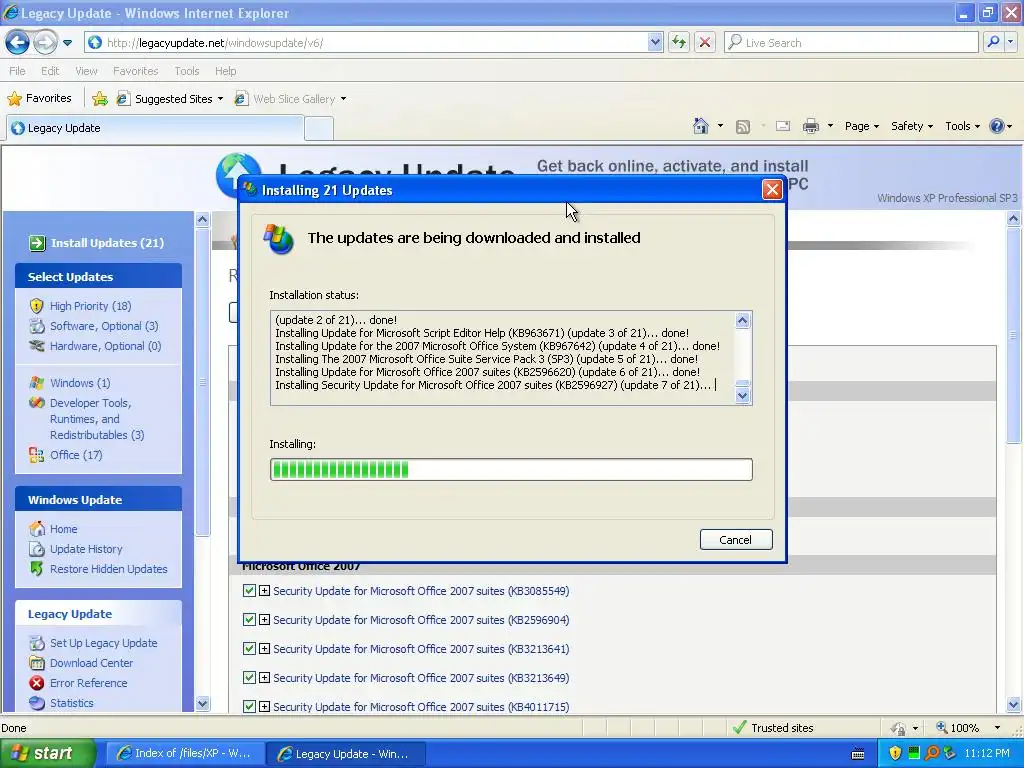Click the Add to Favorites Bar icon

click(100, 99)
